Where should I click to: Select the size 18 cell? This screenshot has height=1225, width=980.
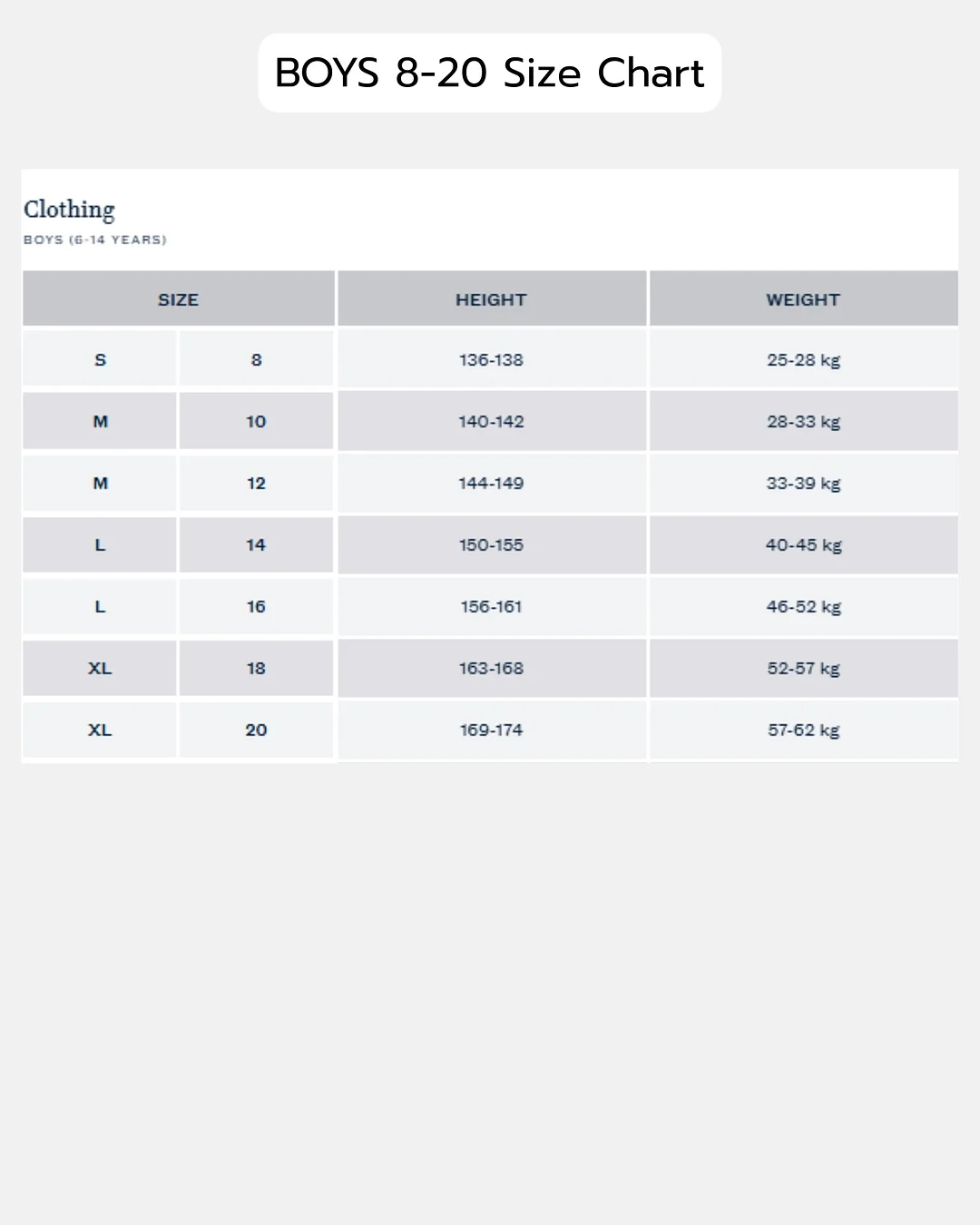tap(257, 668)
